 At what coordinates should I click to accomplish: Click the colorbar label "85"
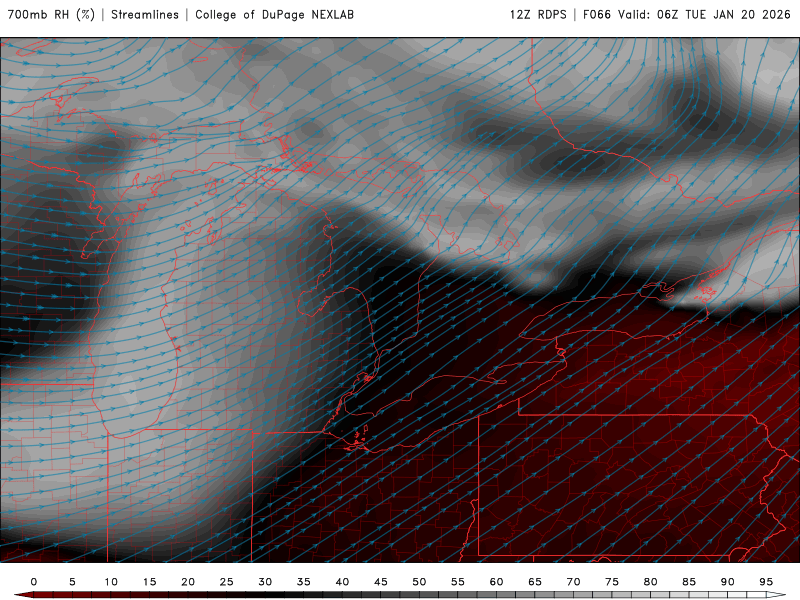click(x=689, y=582)
